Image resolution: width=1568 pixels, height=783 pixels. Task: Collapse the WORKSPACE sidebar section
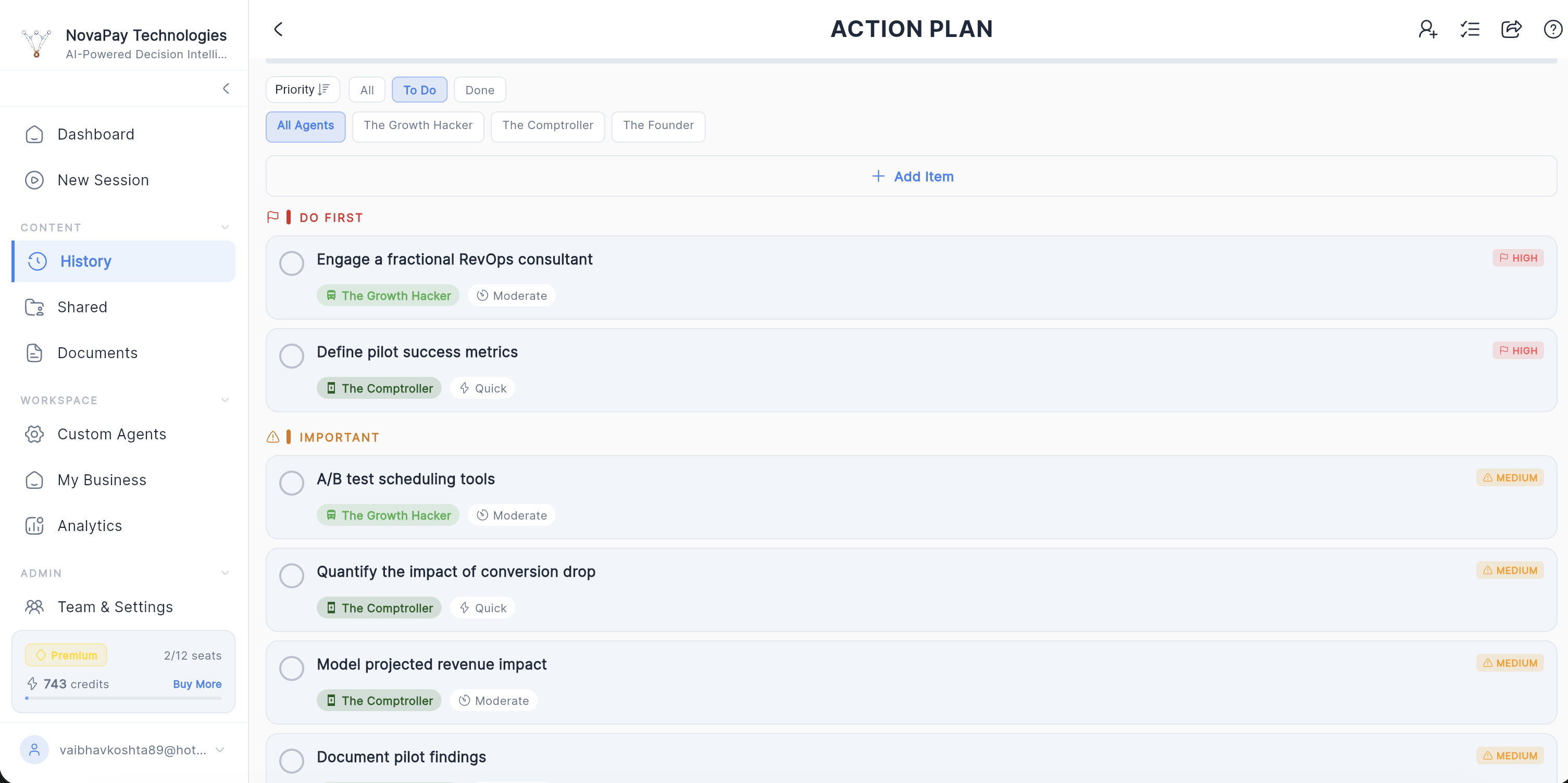point(225,400)
